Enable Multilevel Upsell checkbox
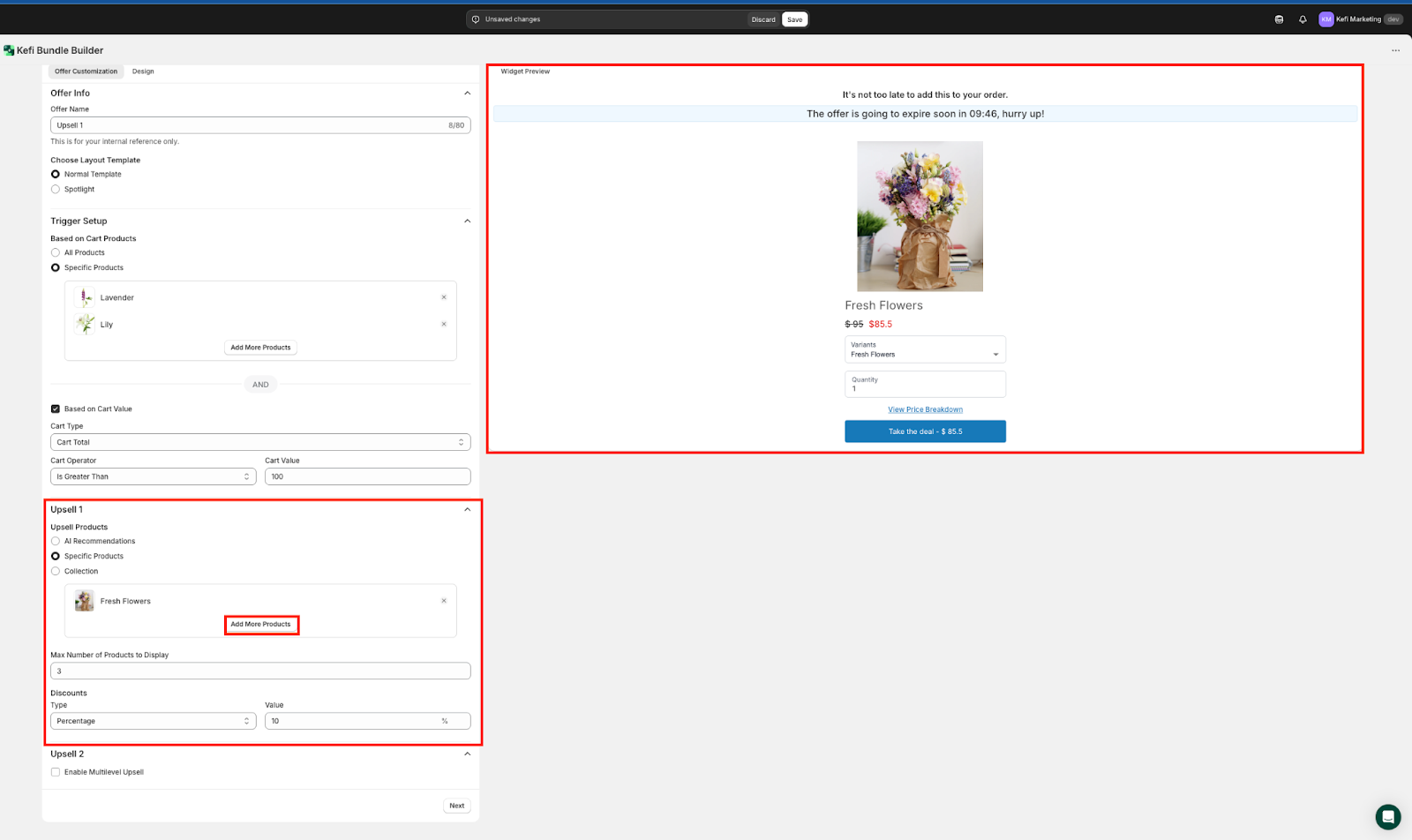The image size is (1412, 840). tap(56, 772)
